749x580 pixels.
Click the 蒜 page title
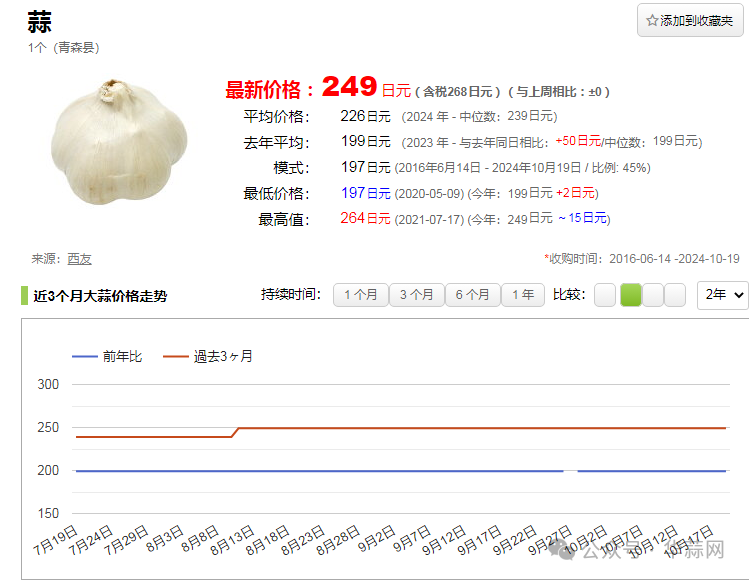coord(39,22)
